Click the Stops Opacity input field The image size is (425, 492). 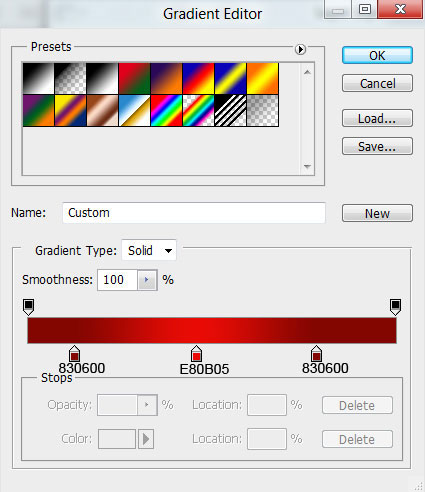(x=117, y=405)
